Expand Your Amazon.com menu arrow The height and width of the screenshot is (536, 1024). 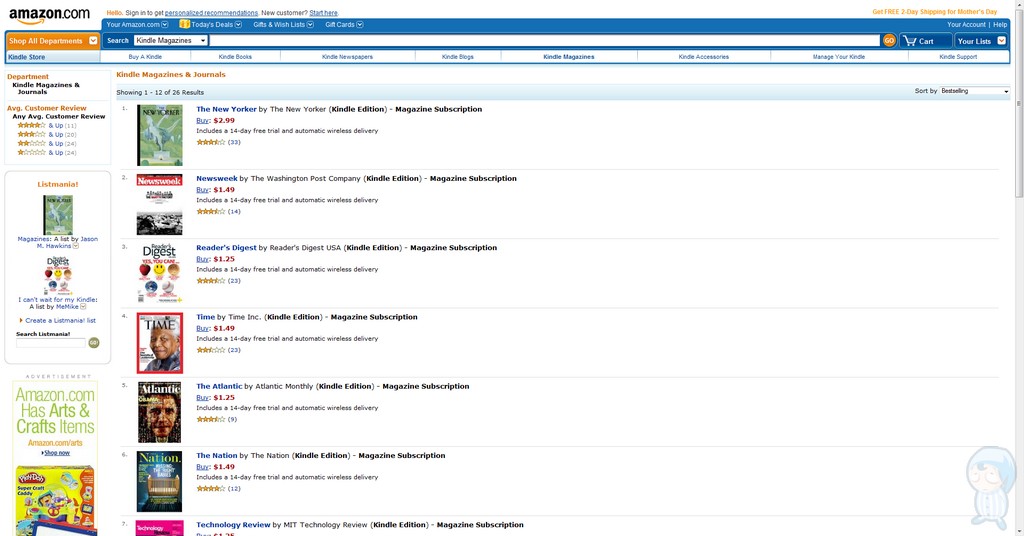(x=165, y=25)
